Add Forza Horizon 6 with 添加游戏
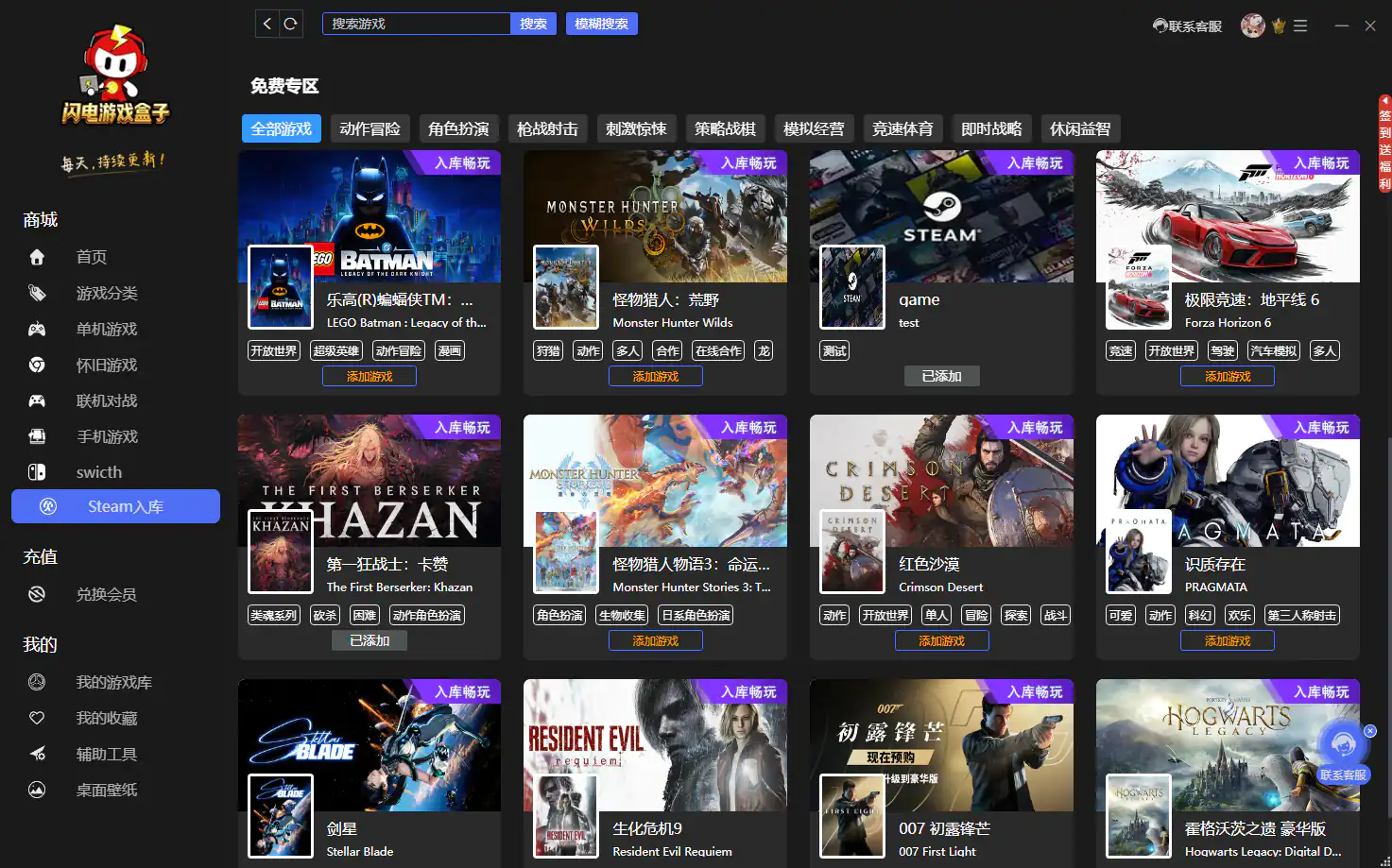Image resolution: width=1392 pixels, height=868 pixels. (1228, 376)
